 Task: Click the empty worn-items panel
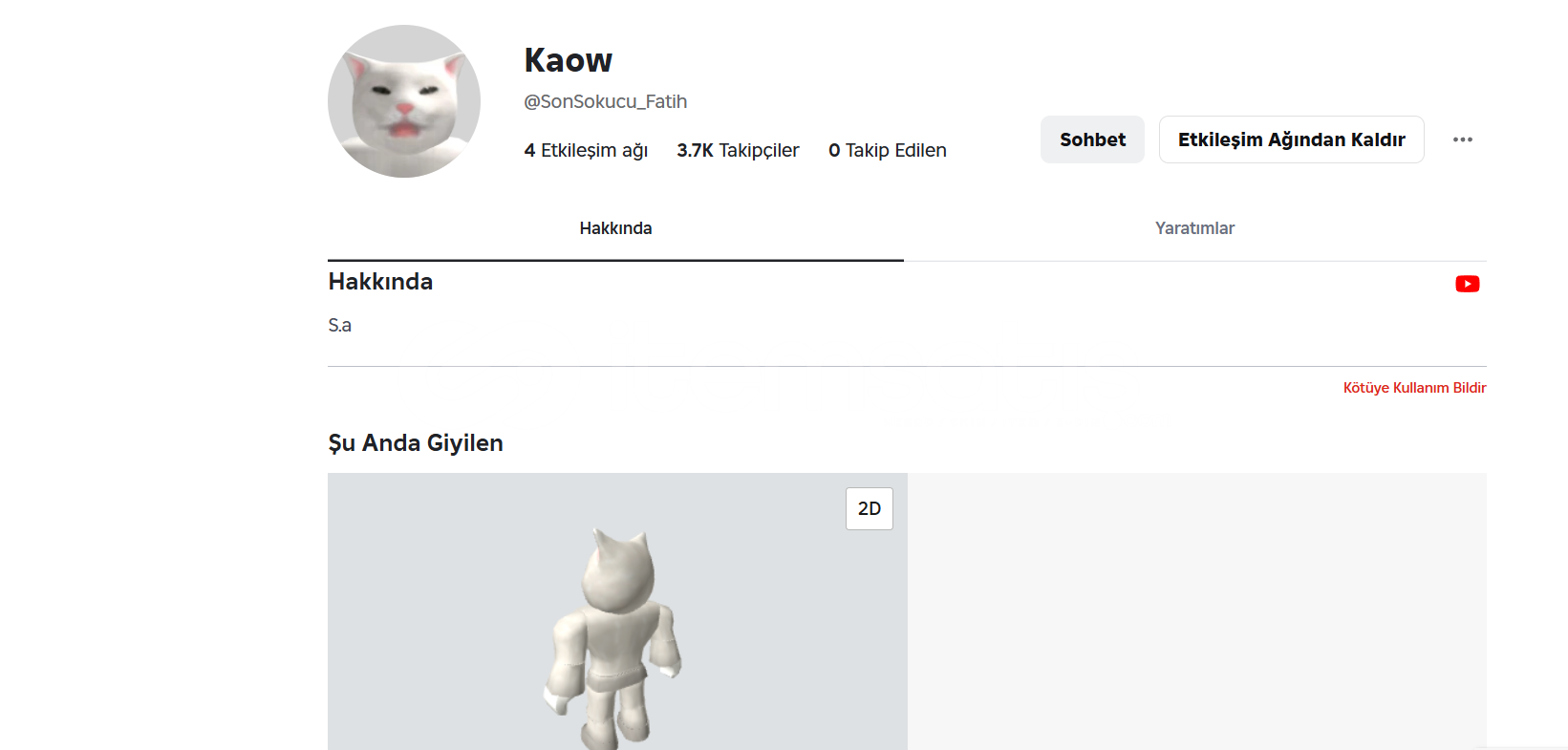(x=1196, y=611)
